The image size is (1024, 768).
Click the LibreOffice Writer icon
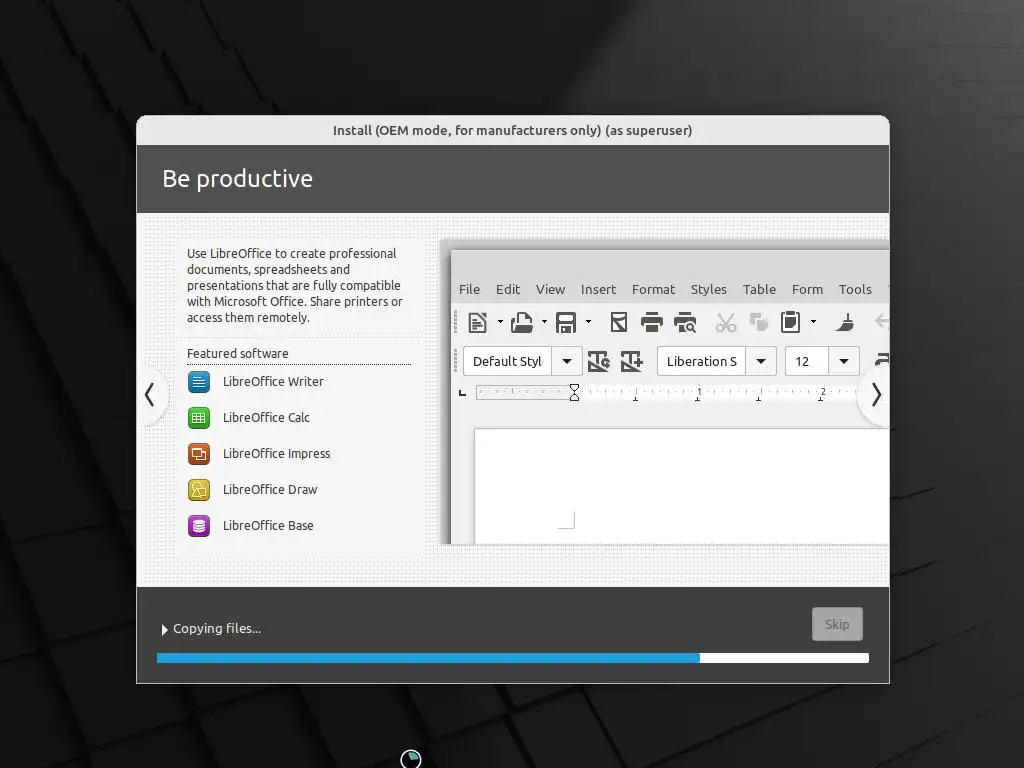point(199,381)
